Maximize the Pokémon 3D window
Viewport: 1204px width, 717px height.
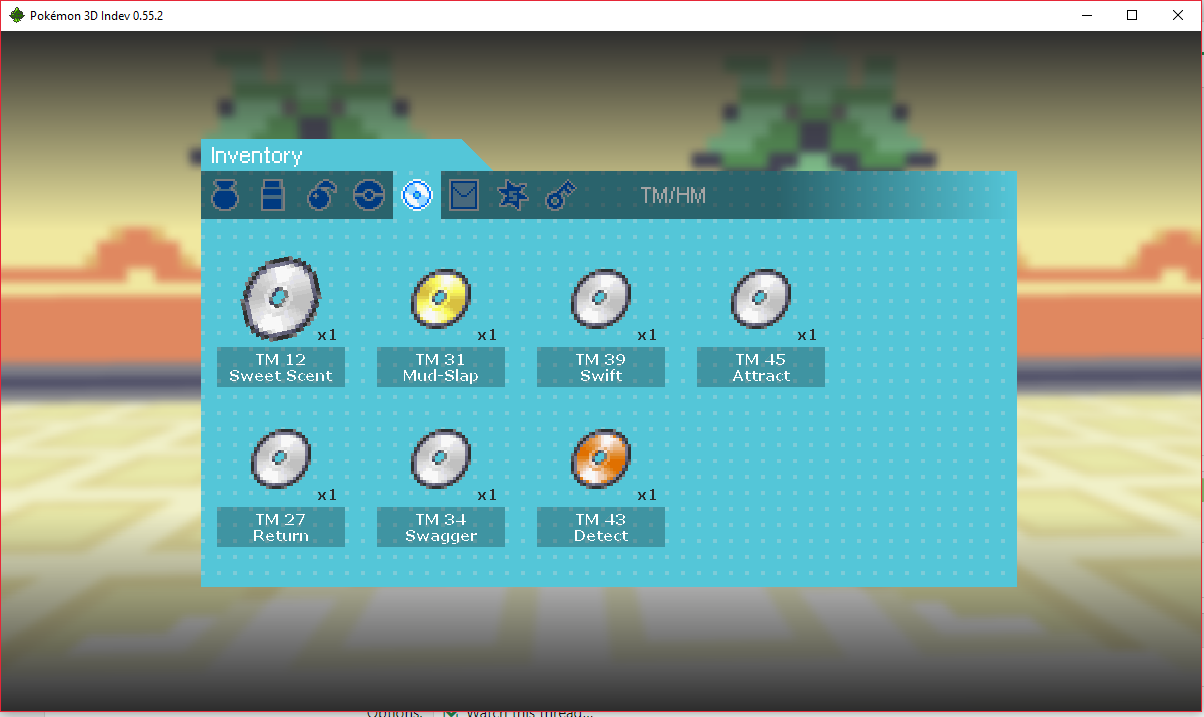pyautogui.click(x=1132, y=15)
